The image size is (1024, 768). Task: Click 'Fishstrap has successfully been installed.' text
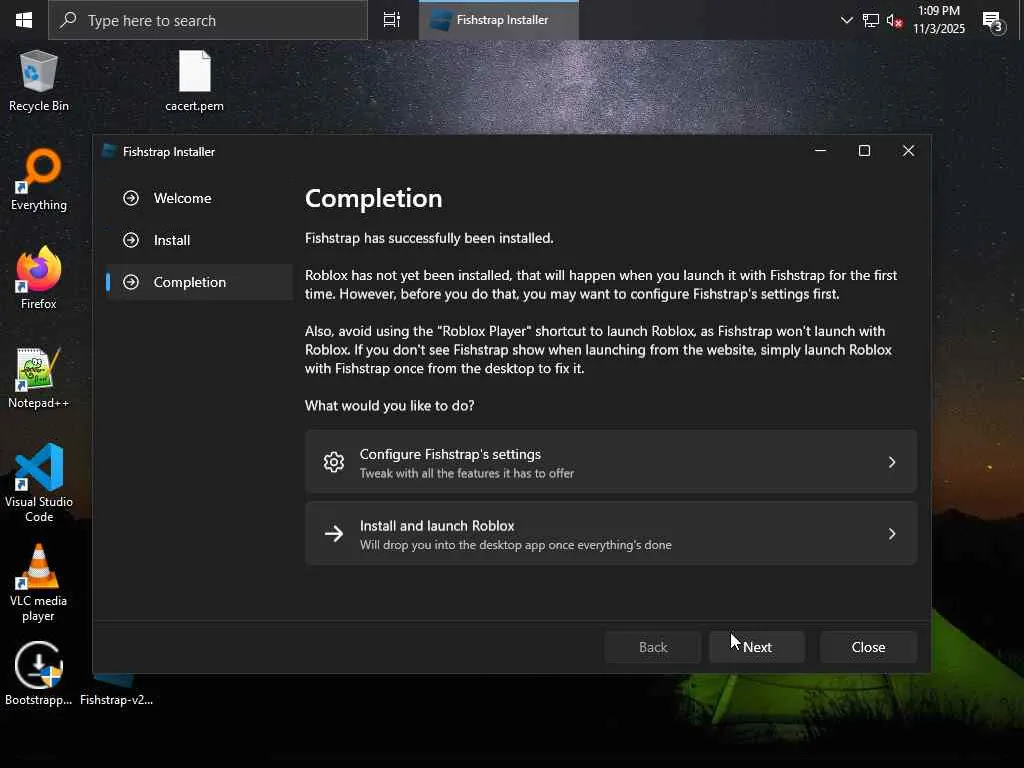click(x=429, y=238)
